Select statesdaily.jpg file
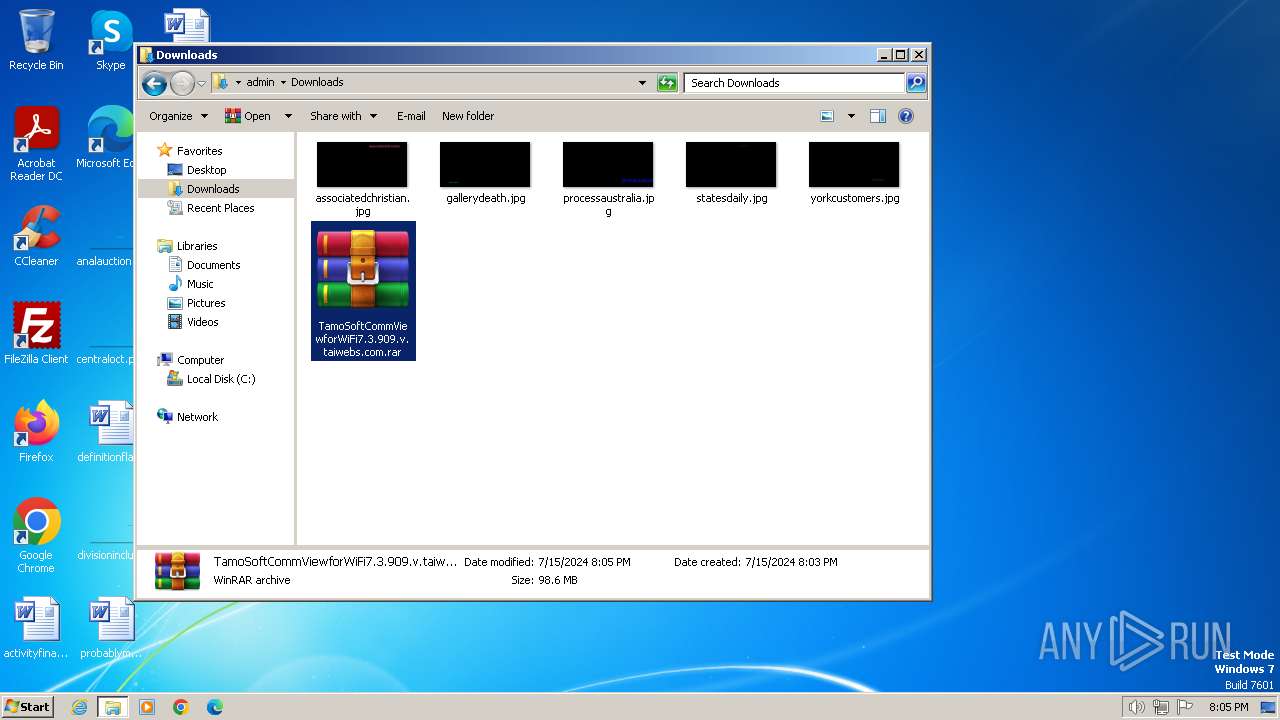Screen dimensions: 1280x720 click(x=731, y=173)
